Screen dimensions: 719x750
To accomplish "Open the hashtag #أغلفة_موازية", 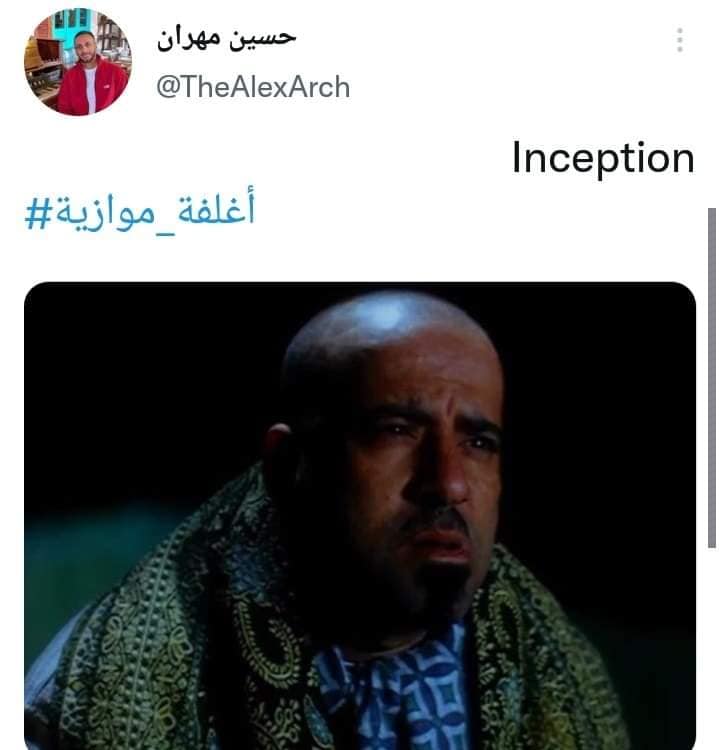I will 140,211.
